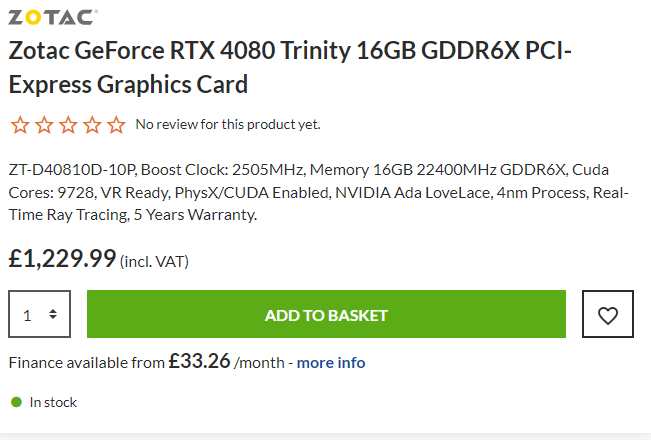
Task: Rate one star in reviews
Action: [x=20, y=125]
